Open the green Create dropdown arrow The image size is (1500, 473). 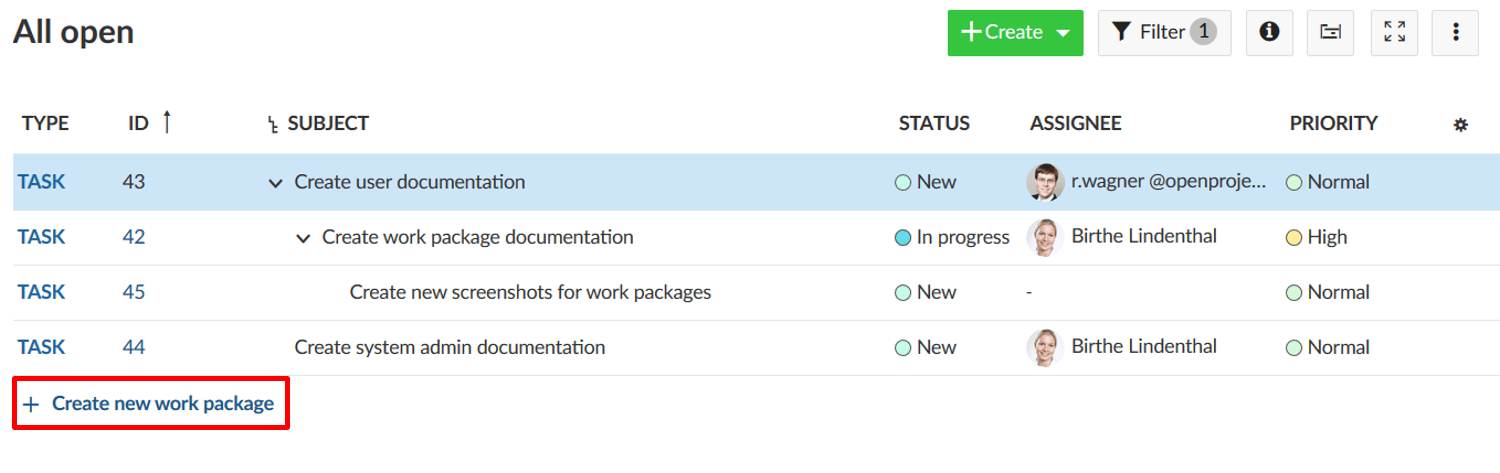[x=1063, y=33]
